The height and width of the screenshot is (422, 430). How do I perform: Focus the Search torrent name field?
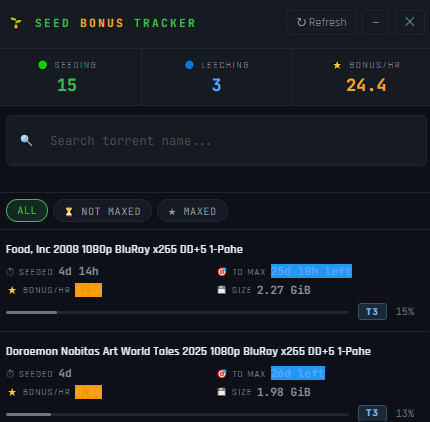pyautogui.click(x=216, y=140)
